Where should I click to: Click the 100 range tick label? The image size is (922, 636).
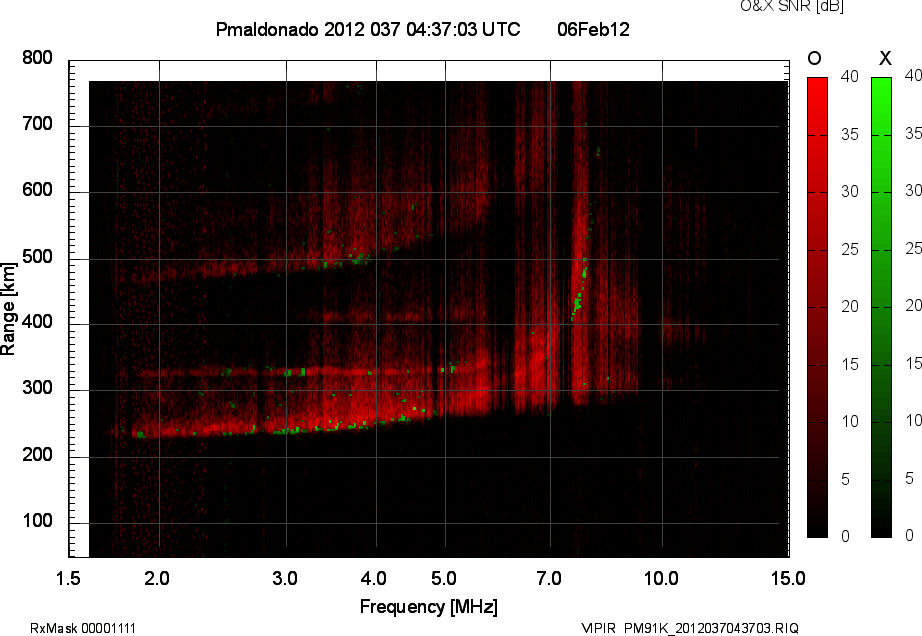37,521
